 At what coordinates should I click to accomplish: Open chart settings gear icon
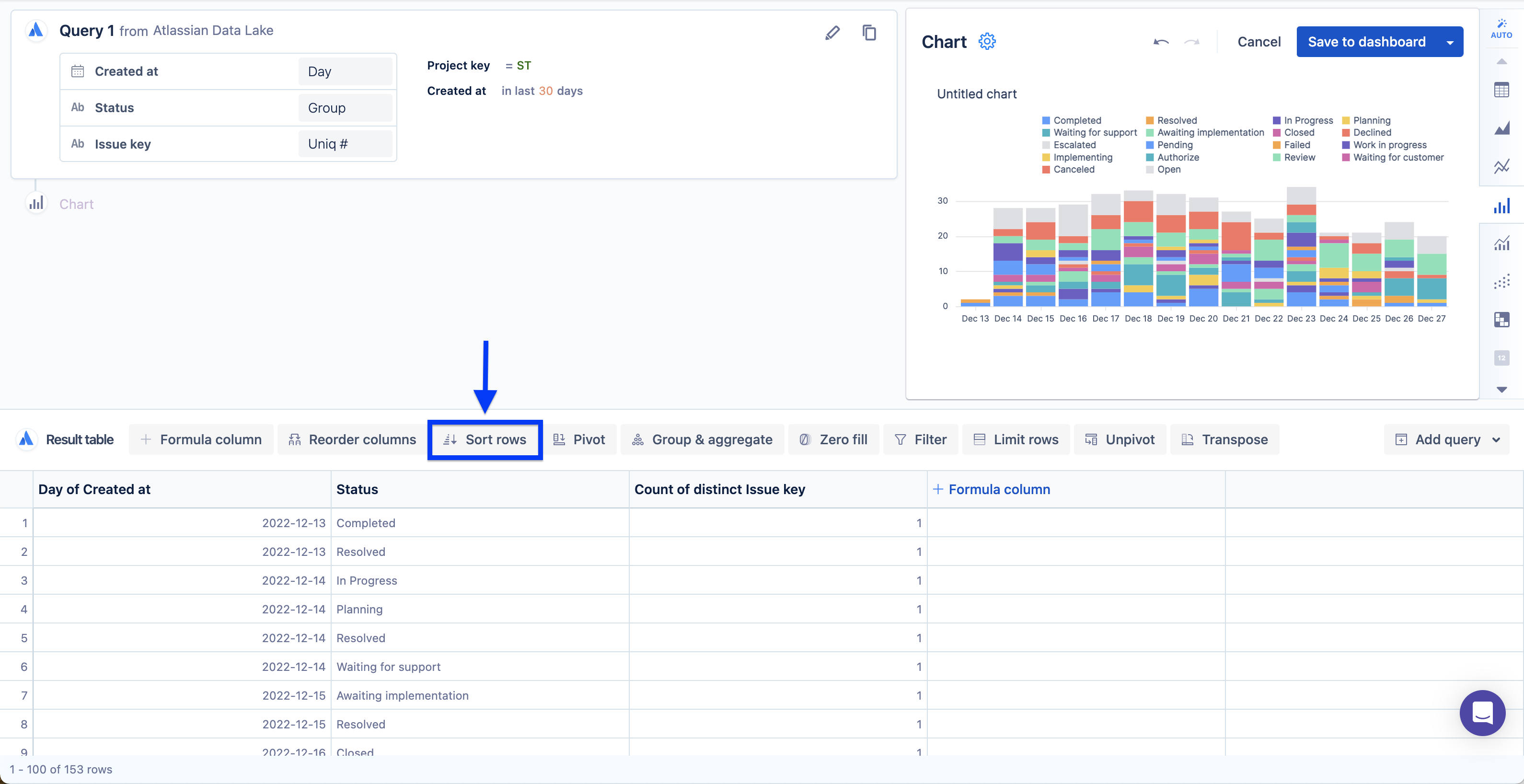pyautogui.click(x=987, y=41)
